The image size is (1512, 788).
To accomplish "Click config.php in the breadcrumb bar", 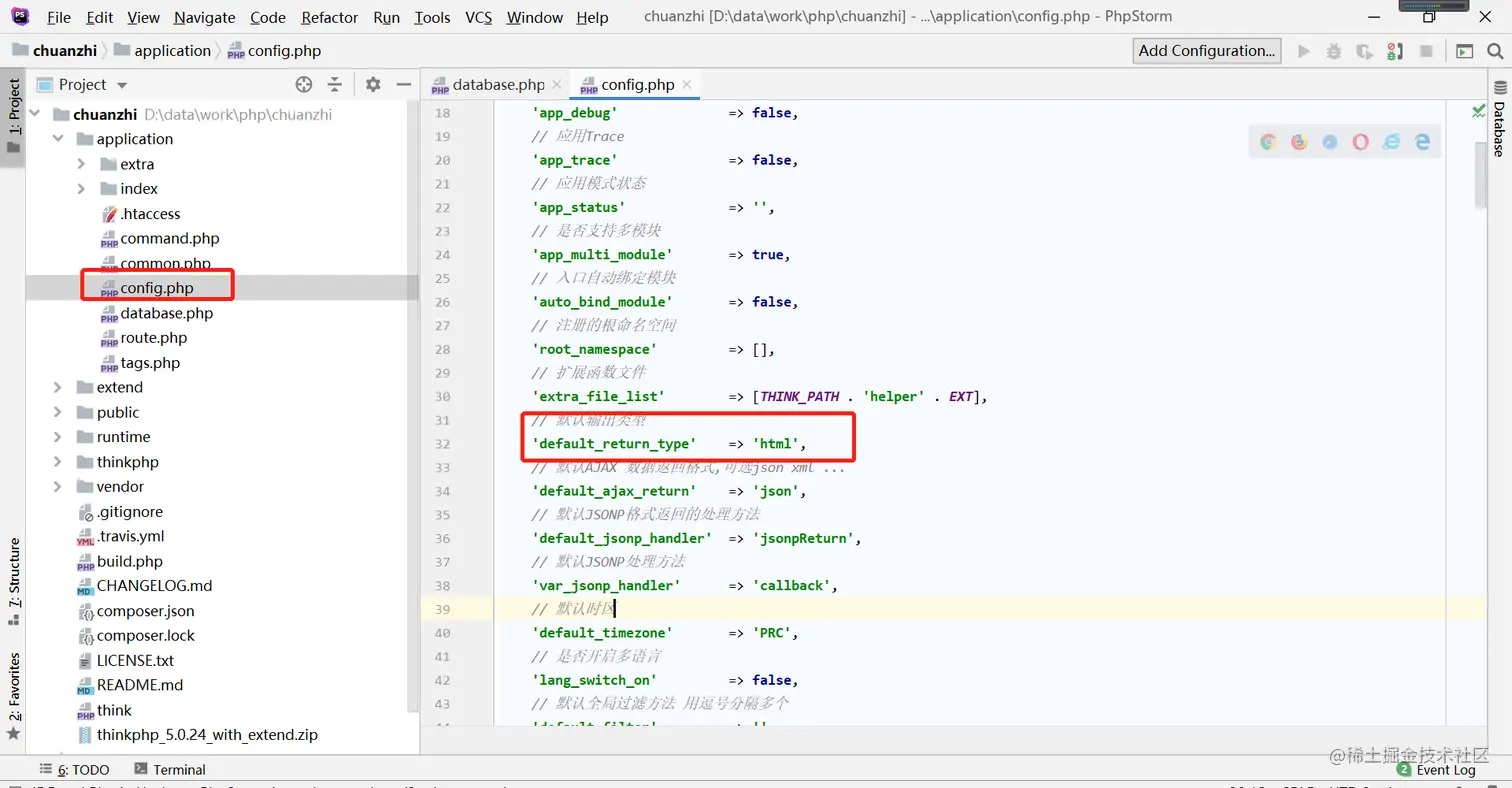I will [274, 51].
